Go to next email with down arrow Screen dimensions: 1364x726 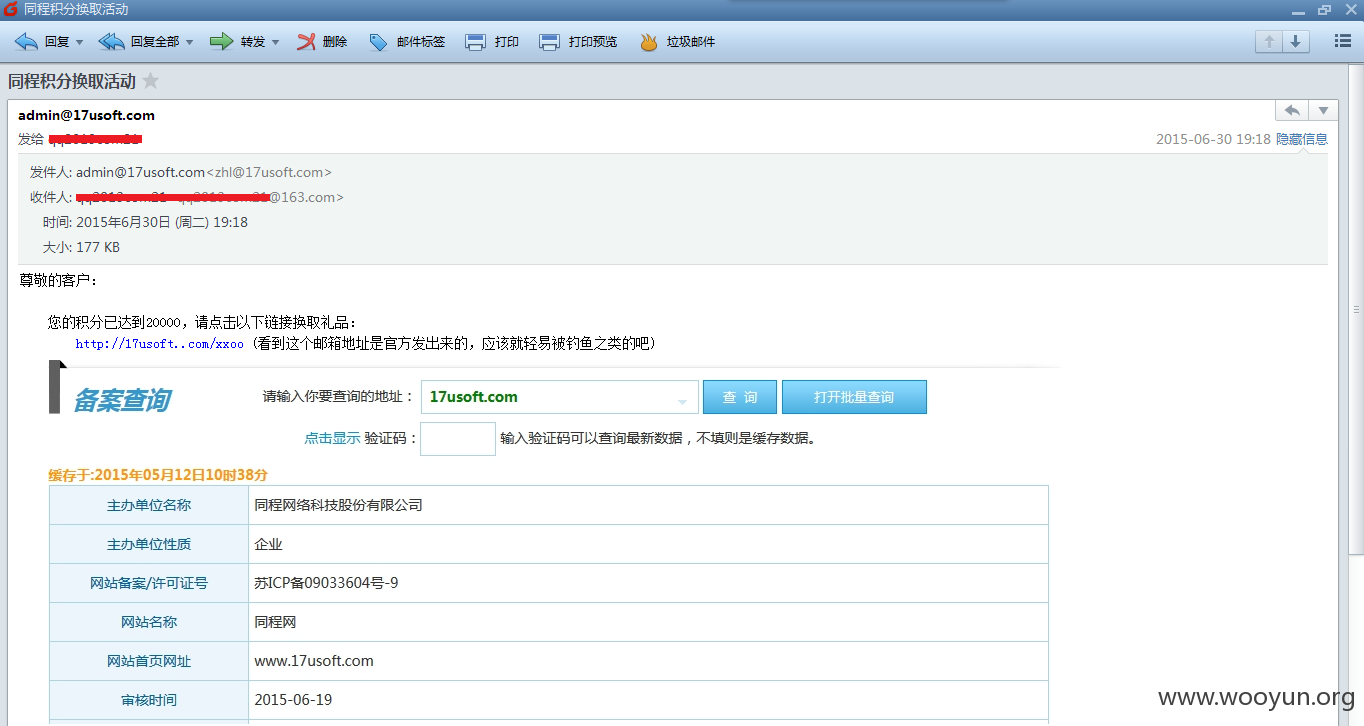pos(1296,41)
